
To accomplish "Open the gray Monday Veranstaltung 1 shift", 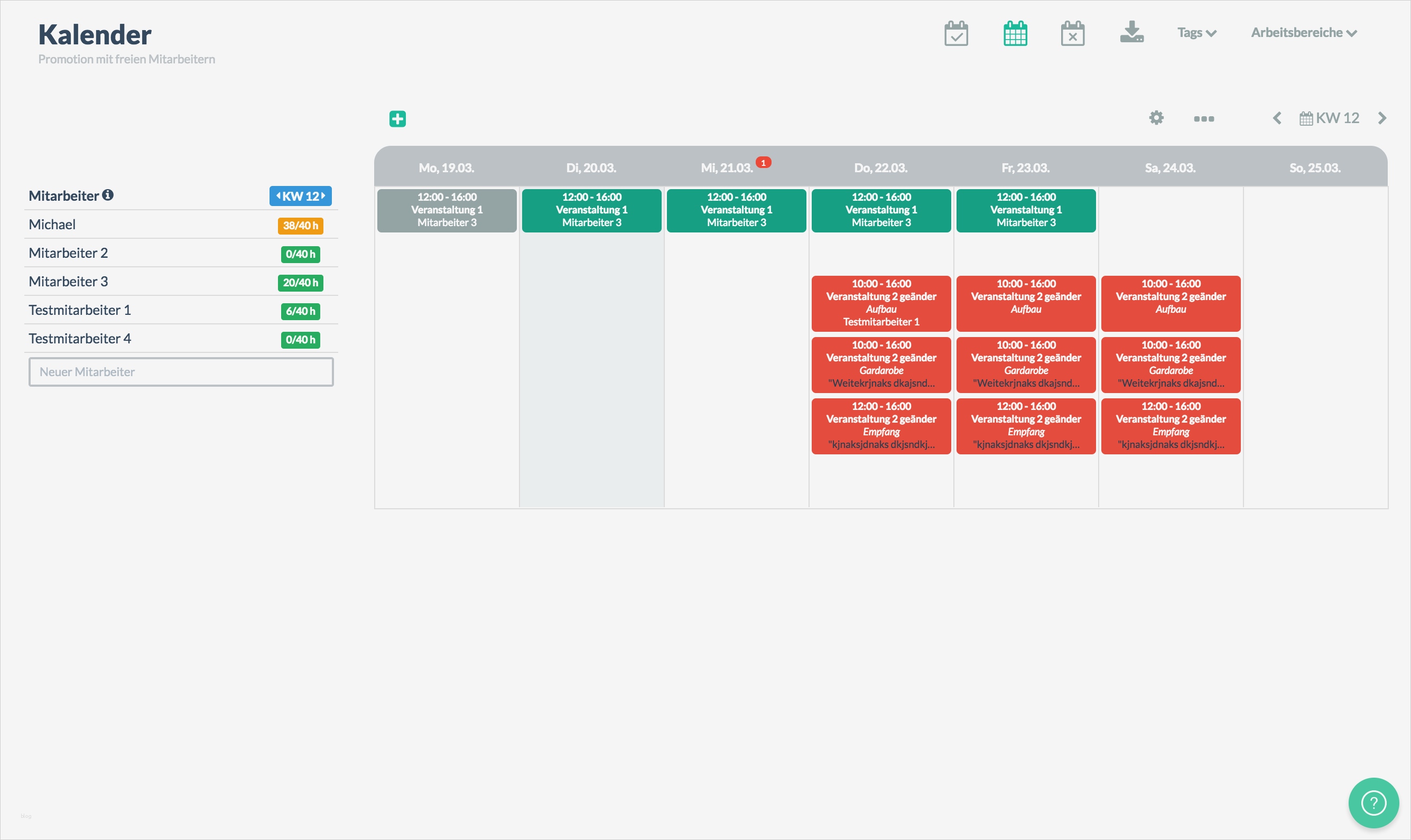I will 447,210.
